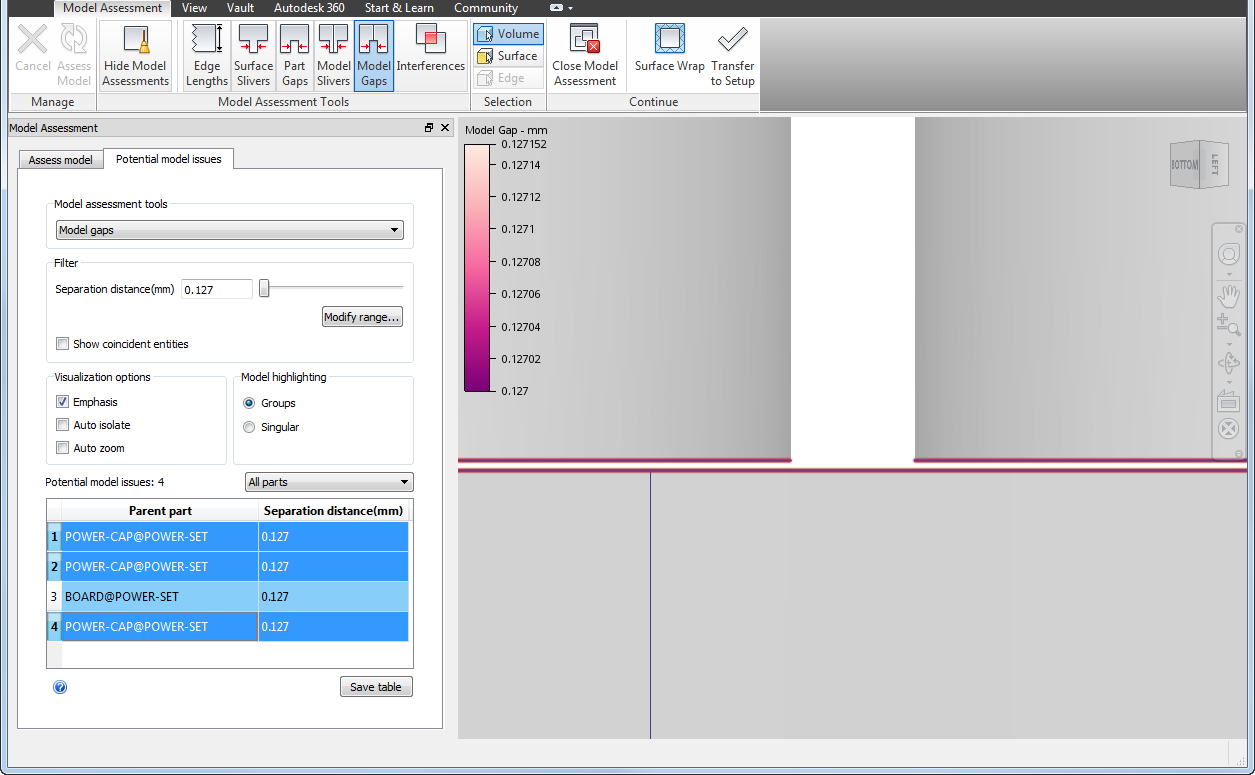Screen dimensions: 1255x775
Task: Open the Start & Learn ribbon tab
Action: (398, 8)
